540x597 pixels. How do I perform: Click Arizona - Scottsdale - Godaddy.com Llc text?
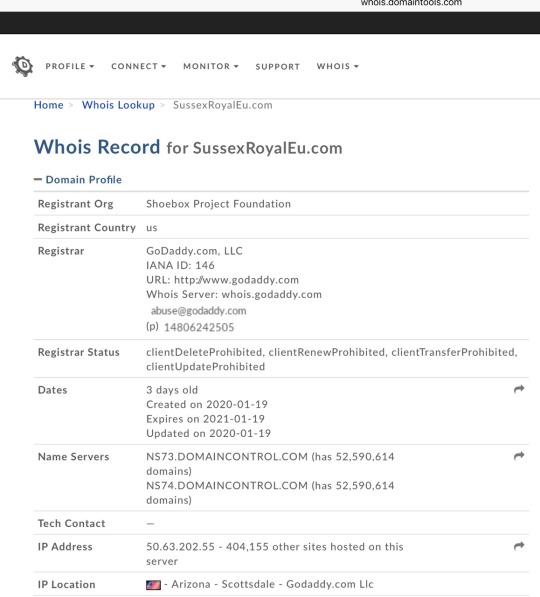tap(272, 584)
